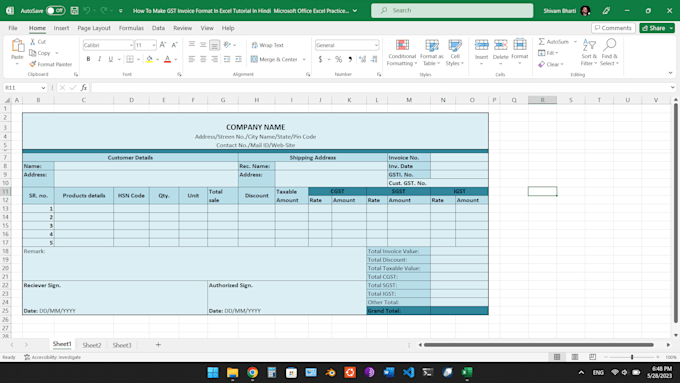
Task: Switch to the Formulas tab
Action: [131, 28]
